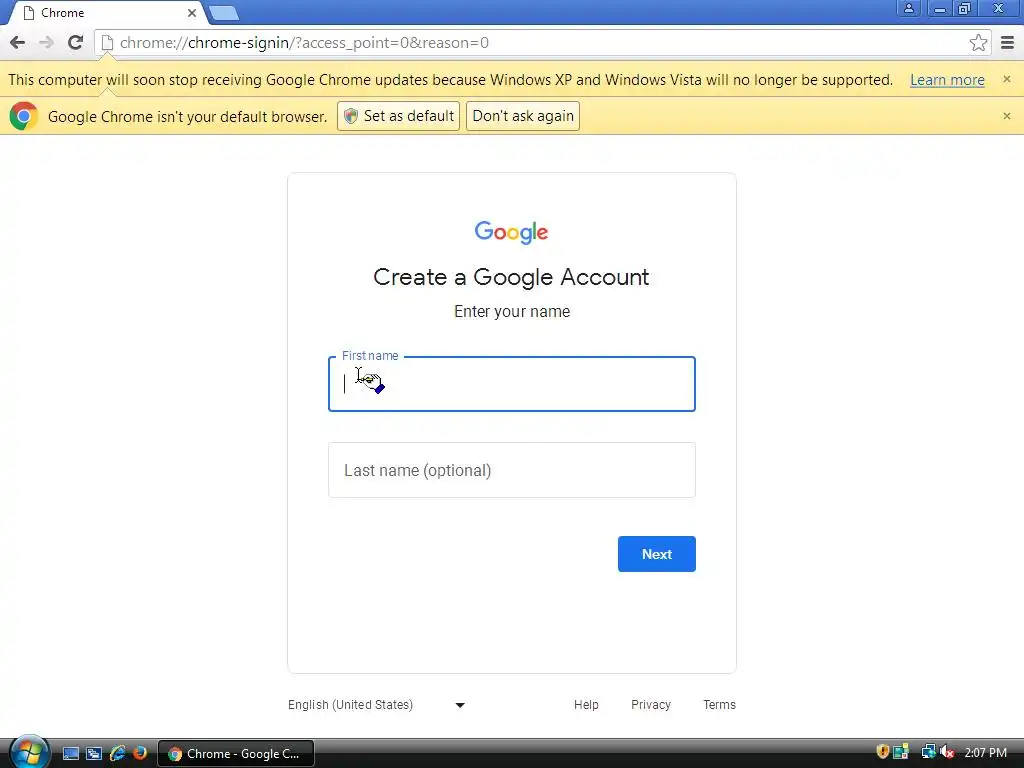Click the Create a Google Account heading

click(x=511, y=277)
